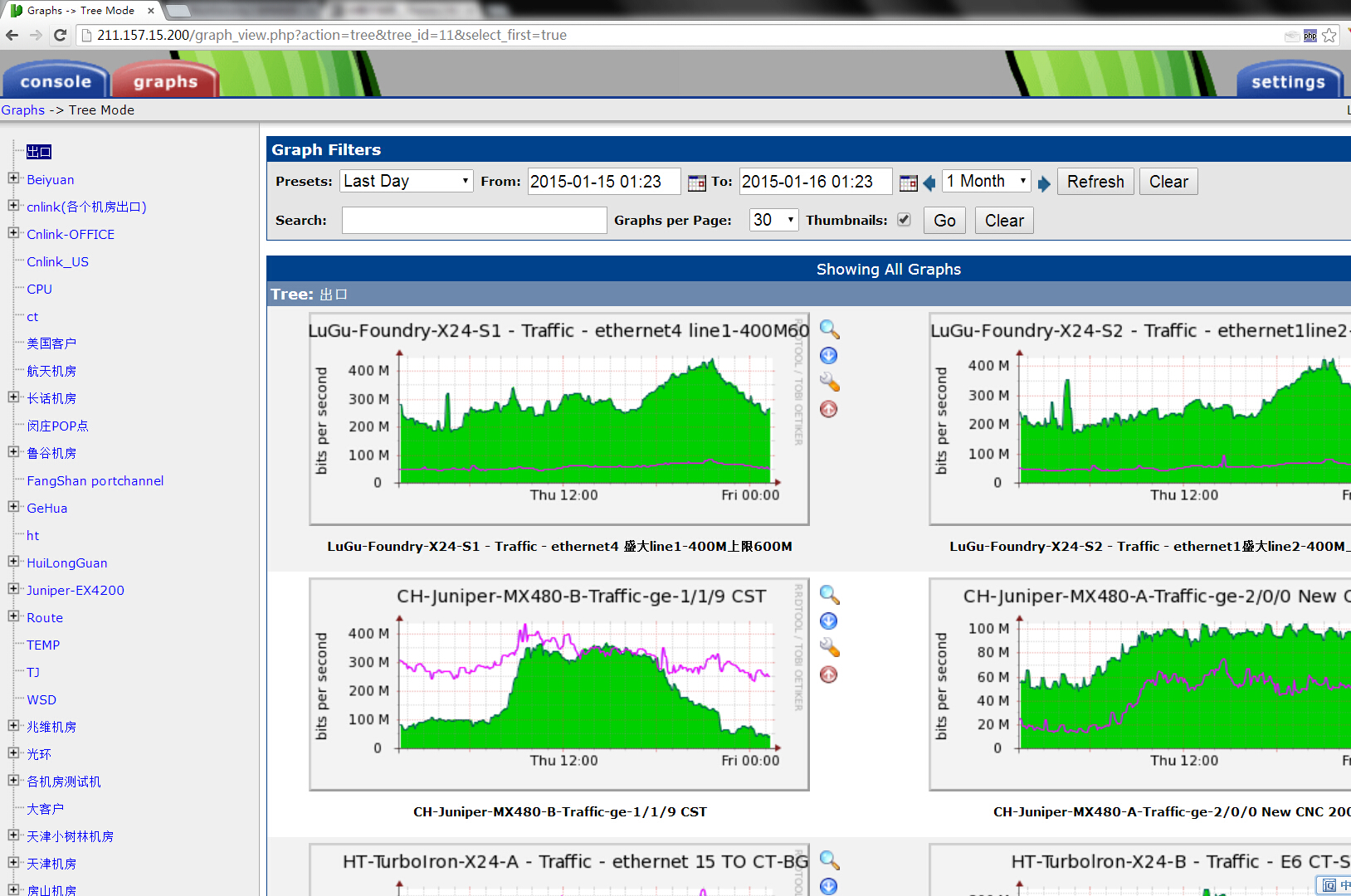
Task: Expand the 鲁谷机房 tree node
Action: [13, 452]
